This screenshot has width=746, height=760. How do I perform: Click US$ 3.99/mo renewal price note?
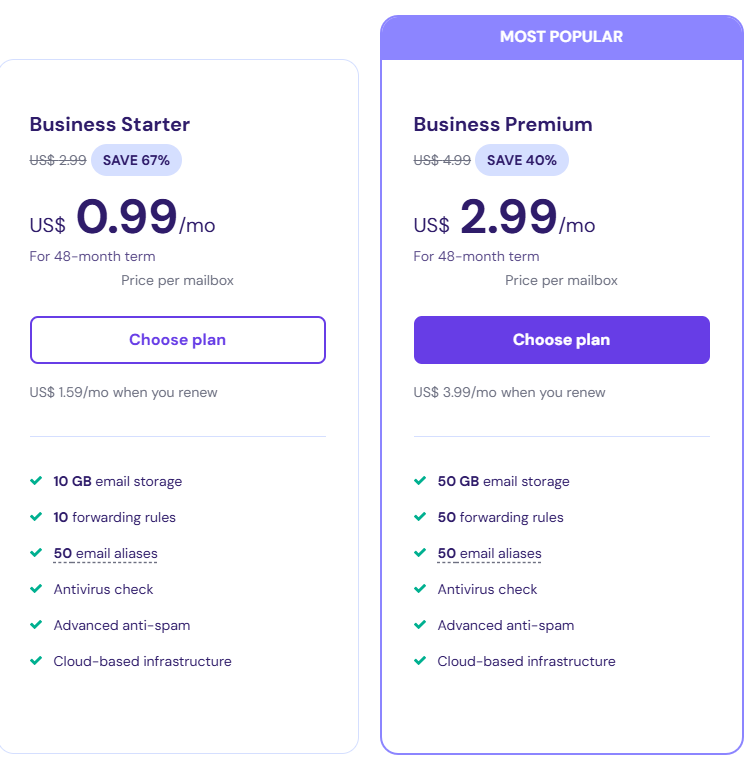coord(509,392)
